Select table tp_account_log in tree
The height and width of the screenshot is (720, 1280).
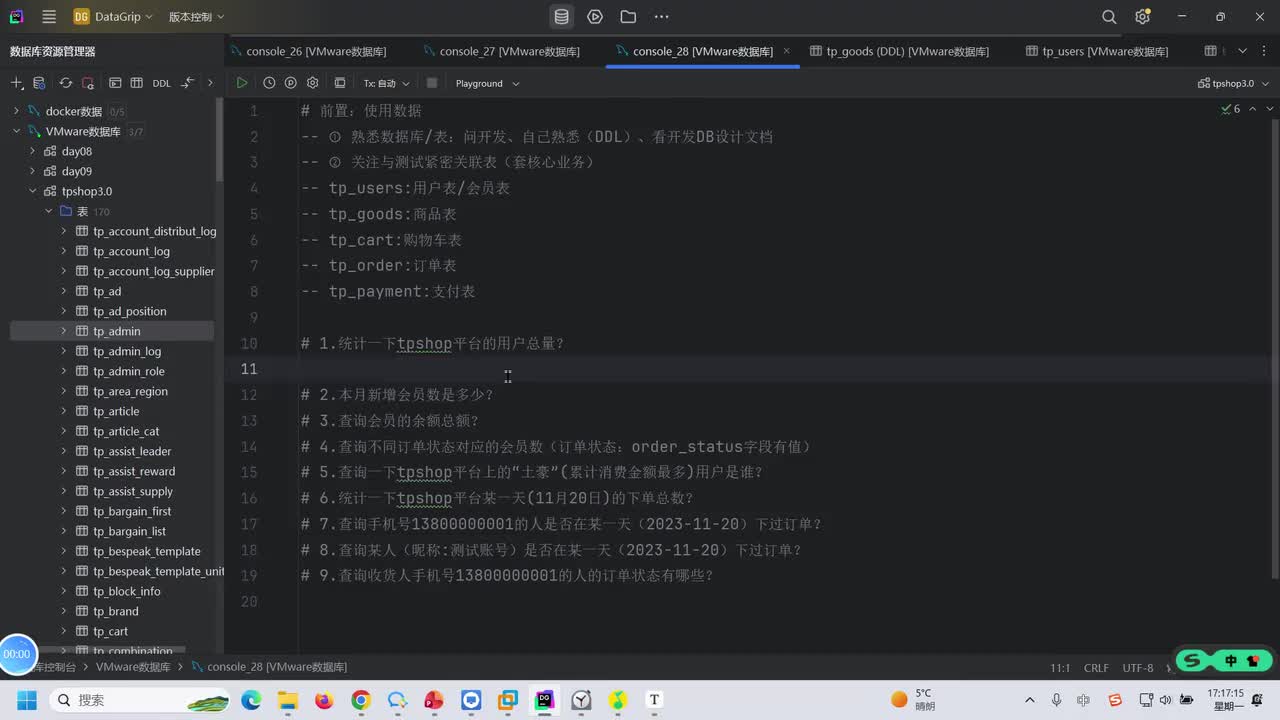coord(131,251)
